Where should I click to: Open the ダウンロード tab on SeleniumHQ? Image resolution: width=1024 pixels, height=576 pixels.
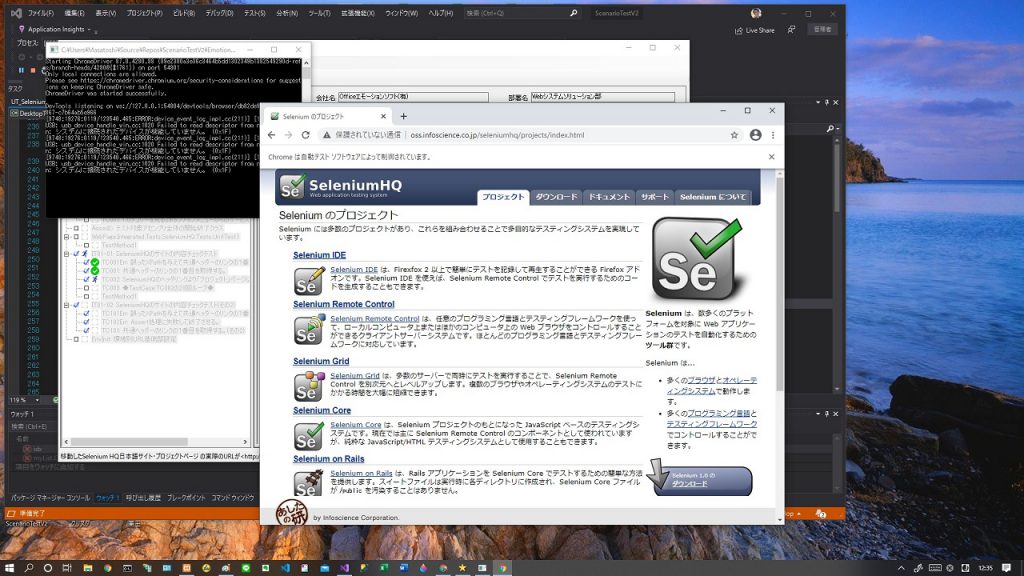[556, 197]
